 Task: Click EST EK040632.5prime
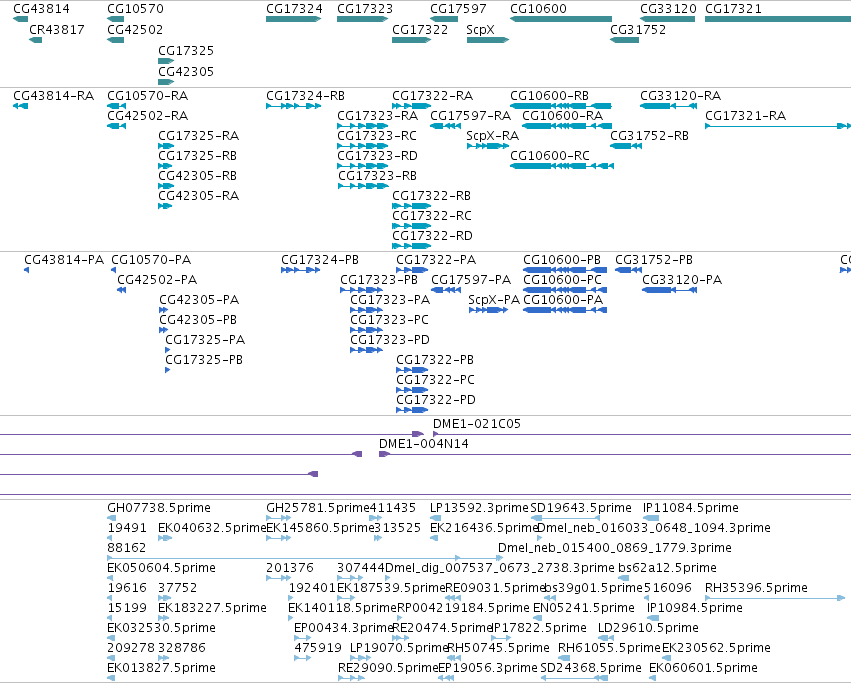[212, 528]
